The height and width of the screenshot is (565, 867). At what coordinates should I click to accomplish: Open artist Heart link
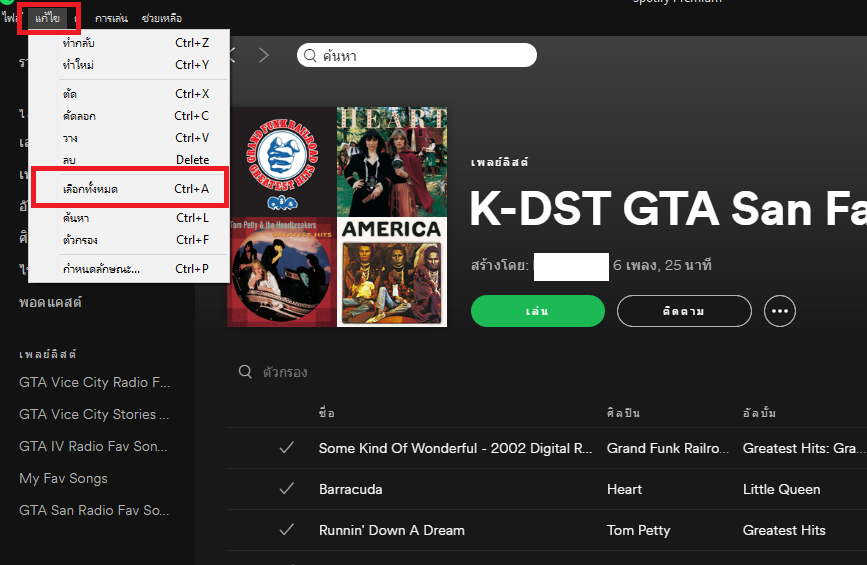[x=624, y=489]
